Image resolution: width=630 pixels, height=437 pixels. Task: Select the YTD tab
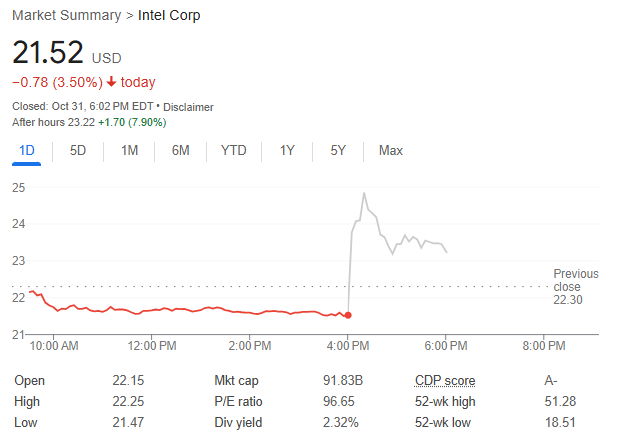tap(233, 150)
